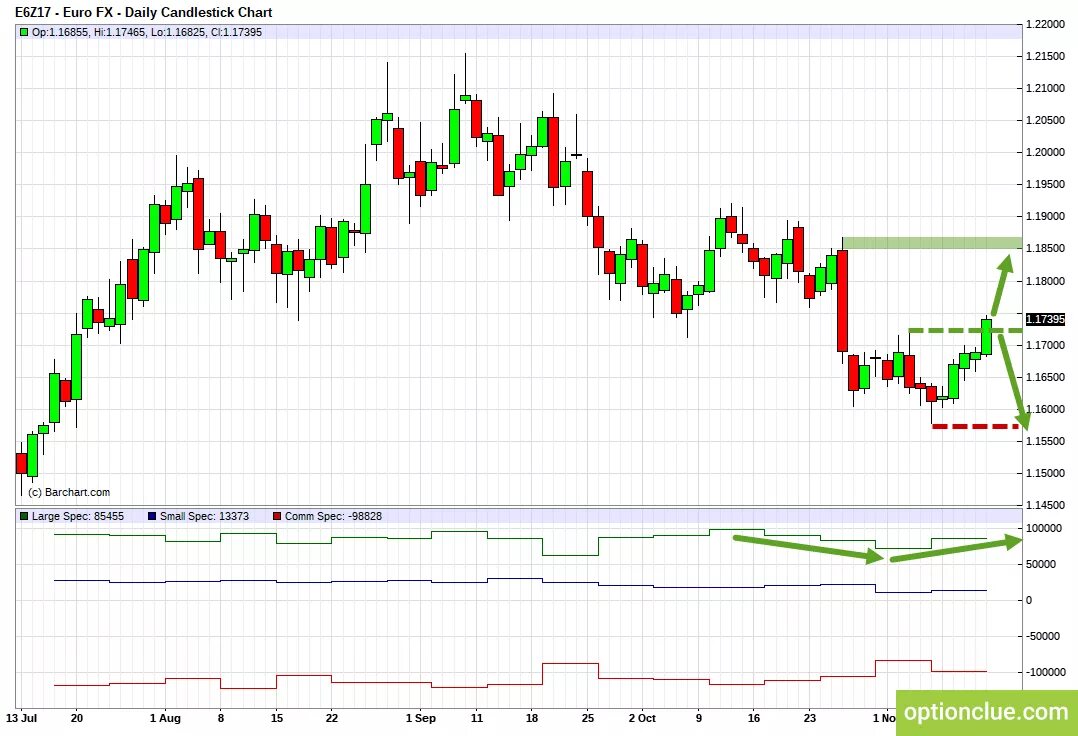The width and height of the screenshot is (1078, 736).
Task: Click the 1.15500 price axis label
Action: click(1045, 441)
